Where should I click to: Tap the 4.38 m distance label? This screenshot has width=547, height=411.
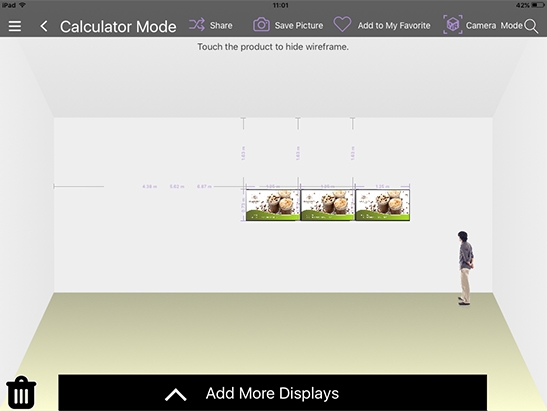(x=149, y=186)
